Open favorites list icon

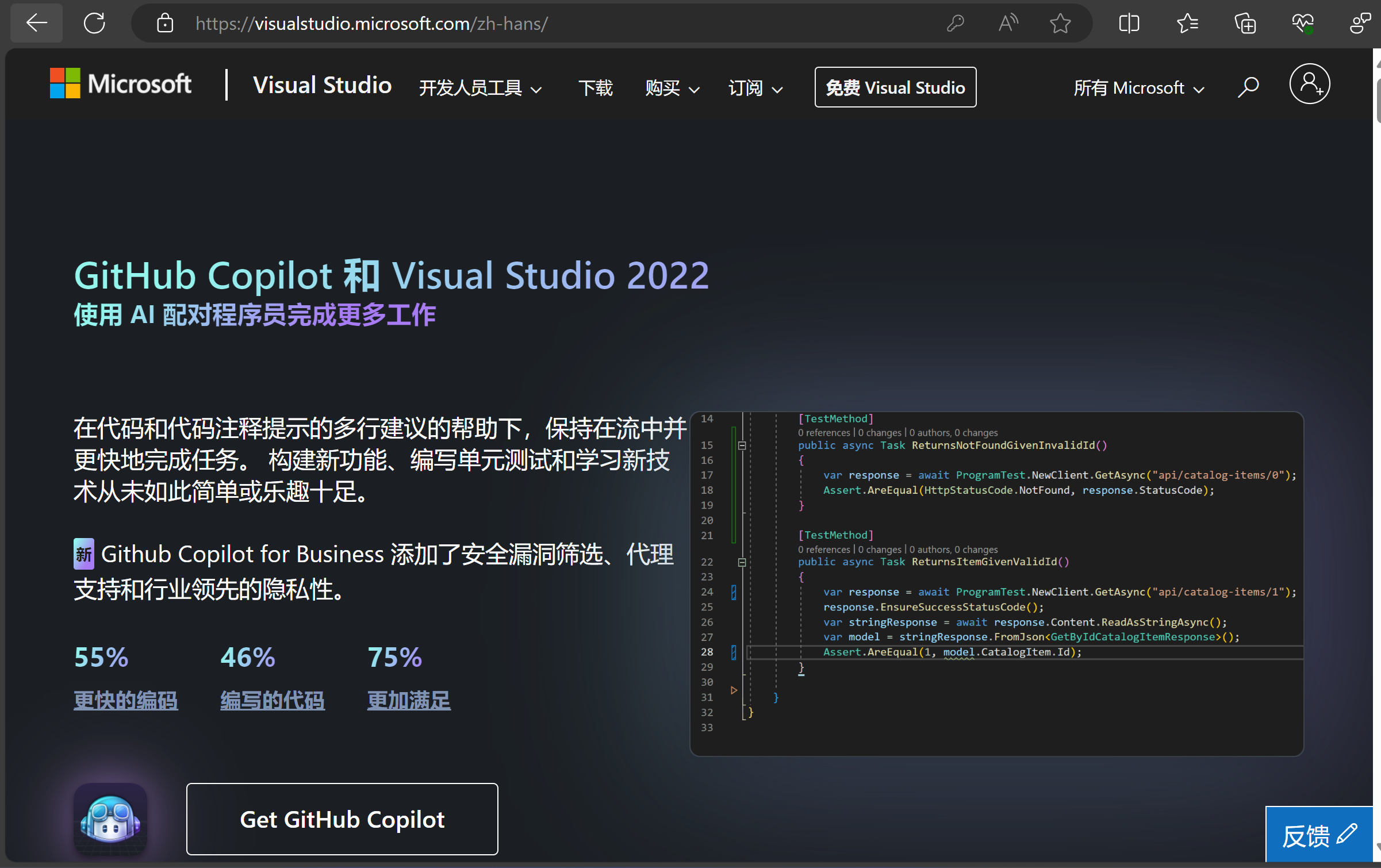click(1187, 23)
